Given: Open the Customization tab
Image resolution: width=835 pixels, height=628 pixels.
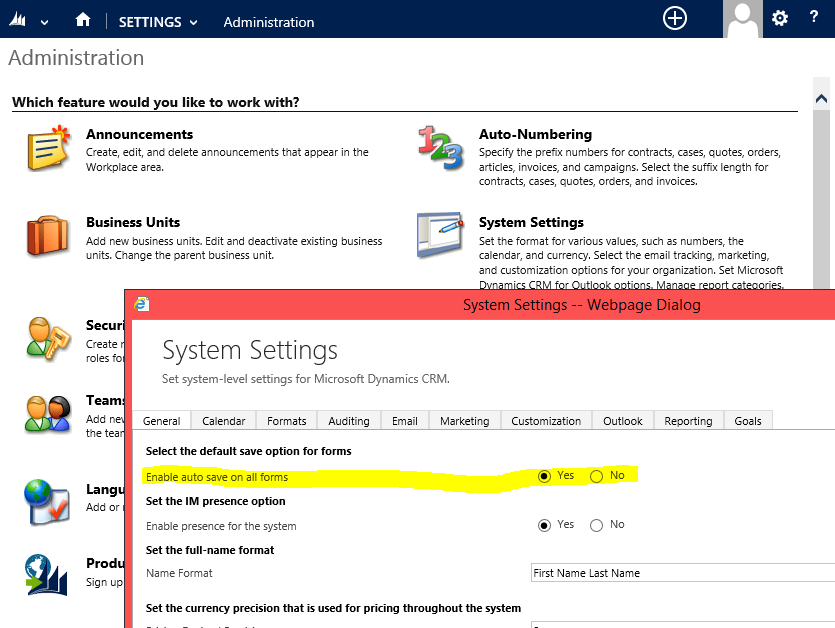Looking at the screenshot, I should tap(546, 421).
